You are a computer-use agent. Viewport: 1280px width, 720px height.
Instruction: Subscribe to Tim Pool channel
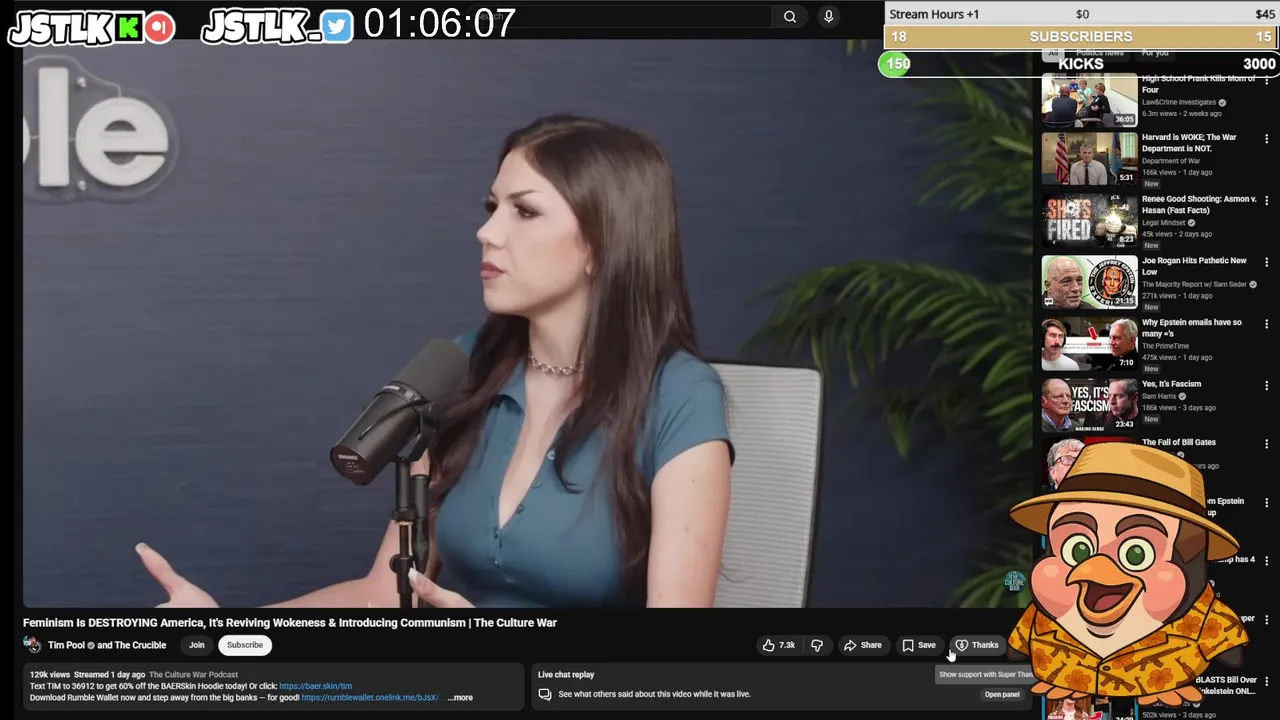(x=245, y=645)
